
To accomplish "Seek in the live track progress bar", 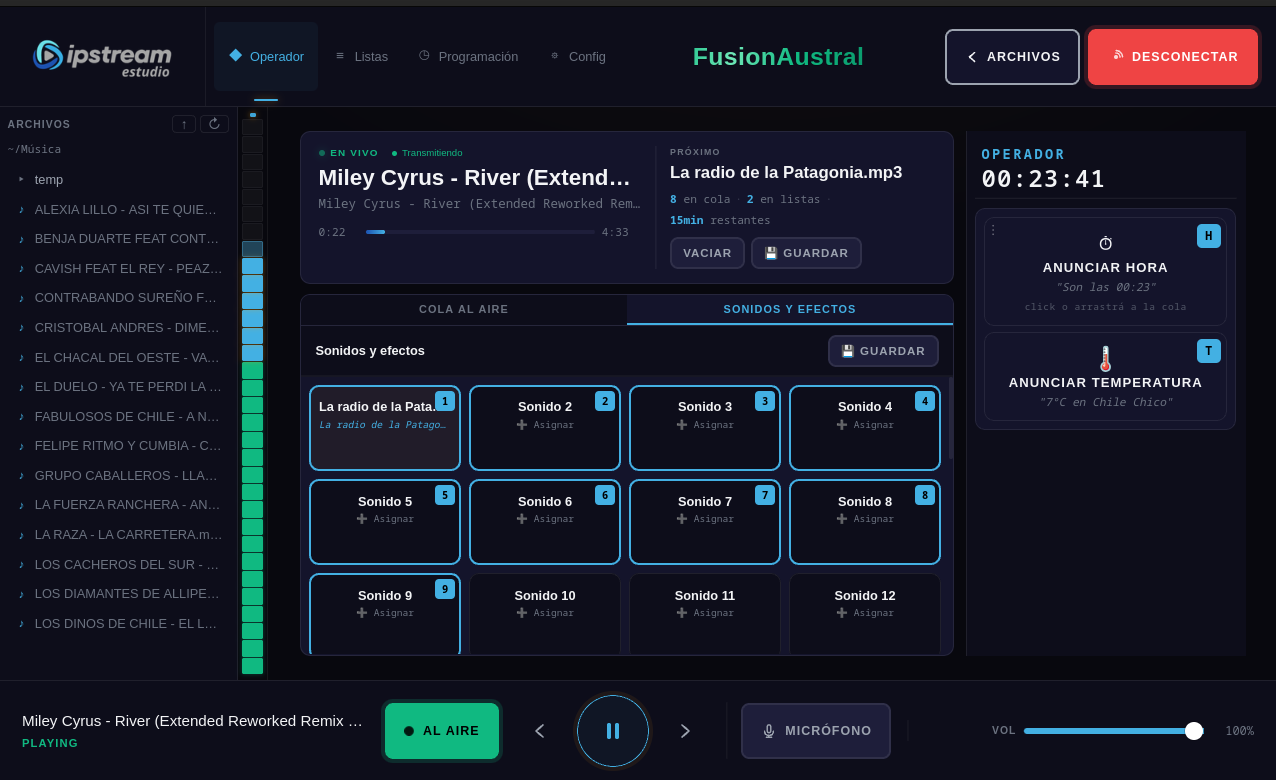I will (480, 232).
